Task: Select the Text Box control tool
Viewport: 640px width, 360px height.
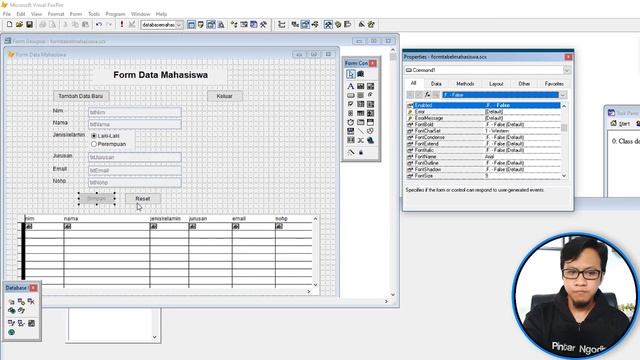Action: tap(360, 86)
